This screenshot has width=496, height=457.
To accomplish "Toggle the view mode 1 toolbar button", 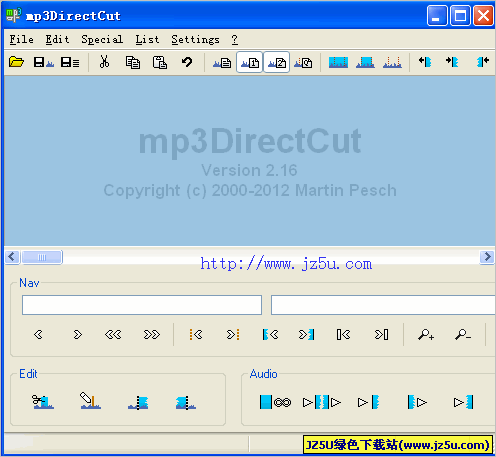I will 250,62.
